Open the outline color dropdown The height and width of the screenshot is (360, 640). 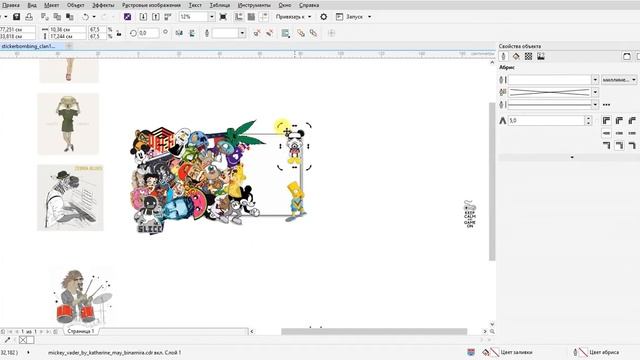coord(595,92)
